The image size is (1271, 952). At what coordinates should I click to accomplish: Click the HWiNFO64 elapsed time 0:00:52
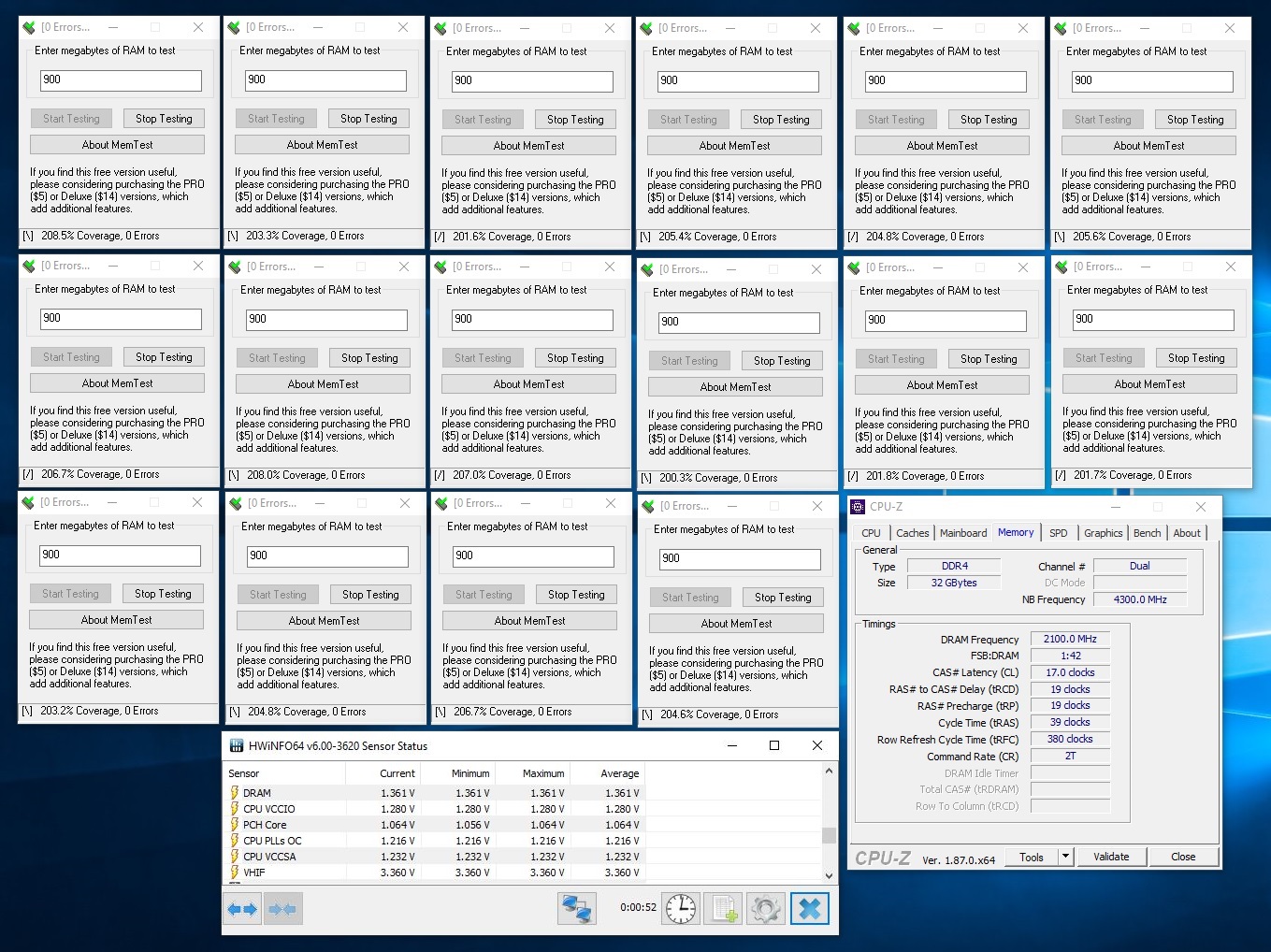coord(638,908)
